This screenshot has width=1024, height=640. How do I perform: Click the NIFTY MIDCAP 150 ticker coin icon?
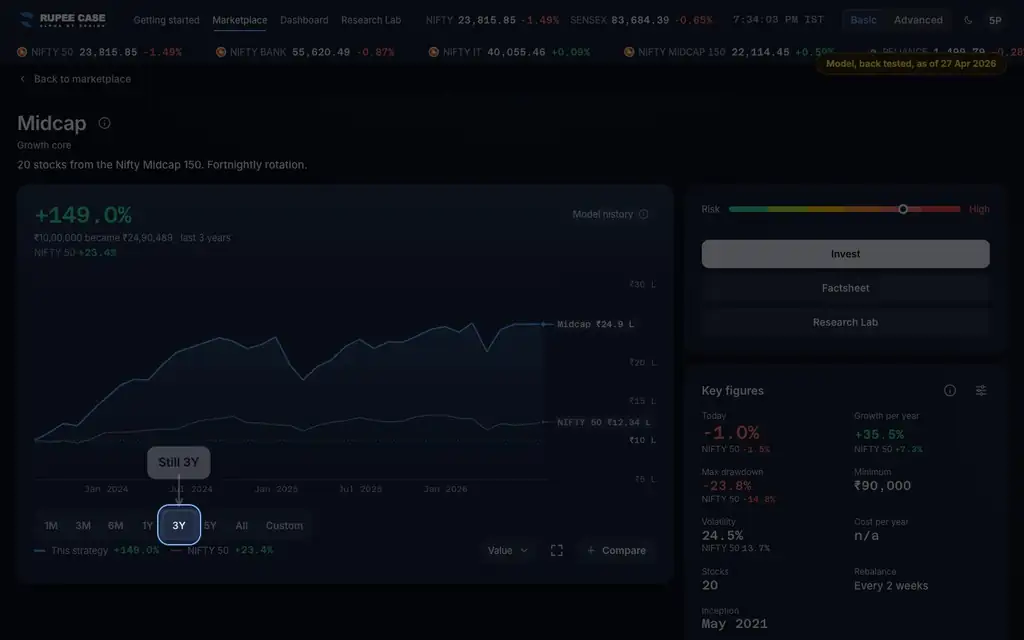629,52
